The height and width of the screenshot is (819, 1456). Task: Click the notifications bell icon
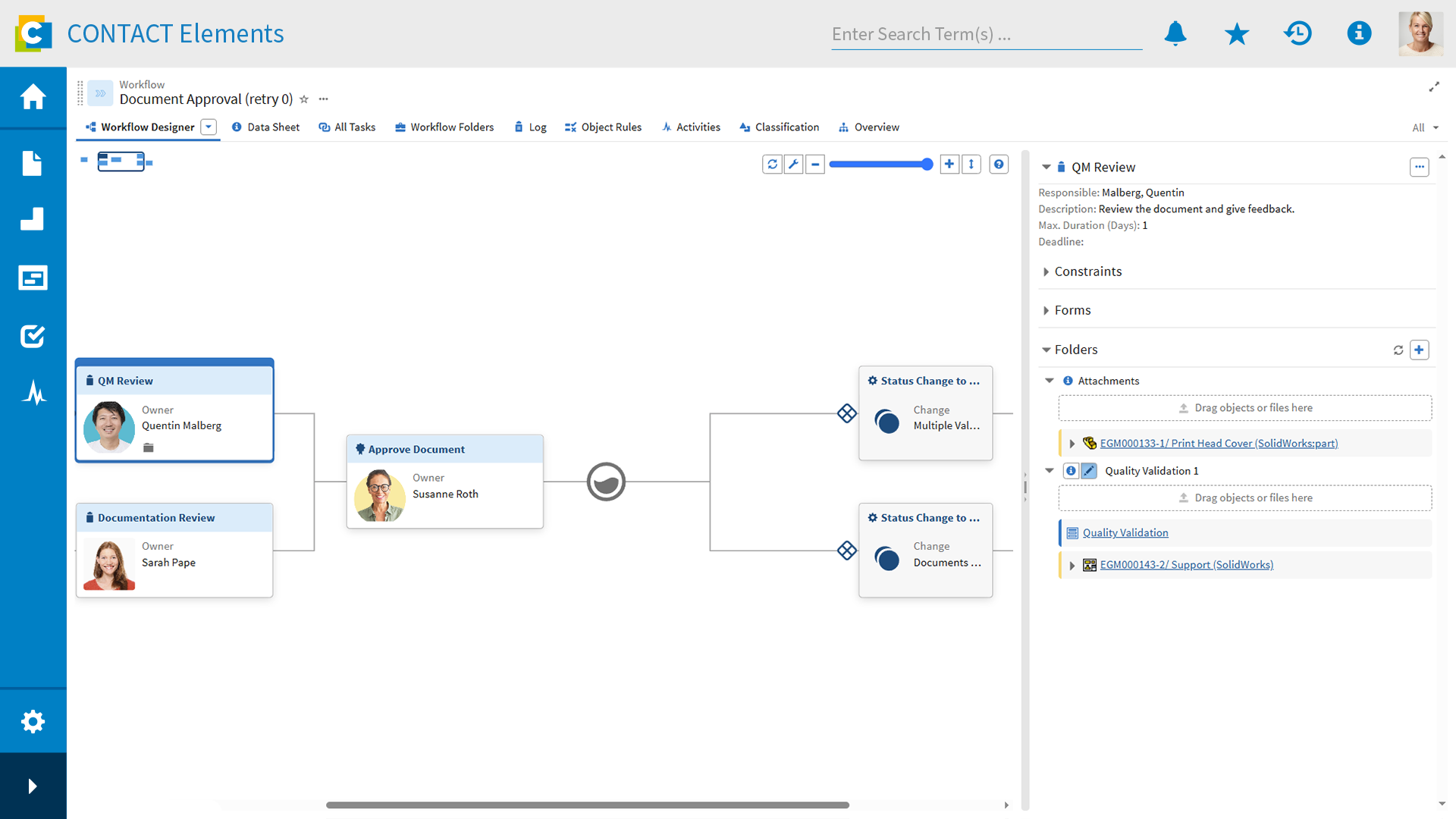pyautogui.click(x=1175, y=33)
